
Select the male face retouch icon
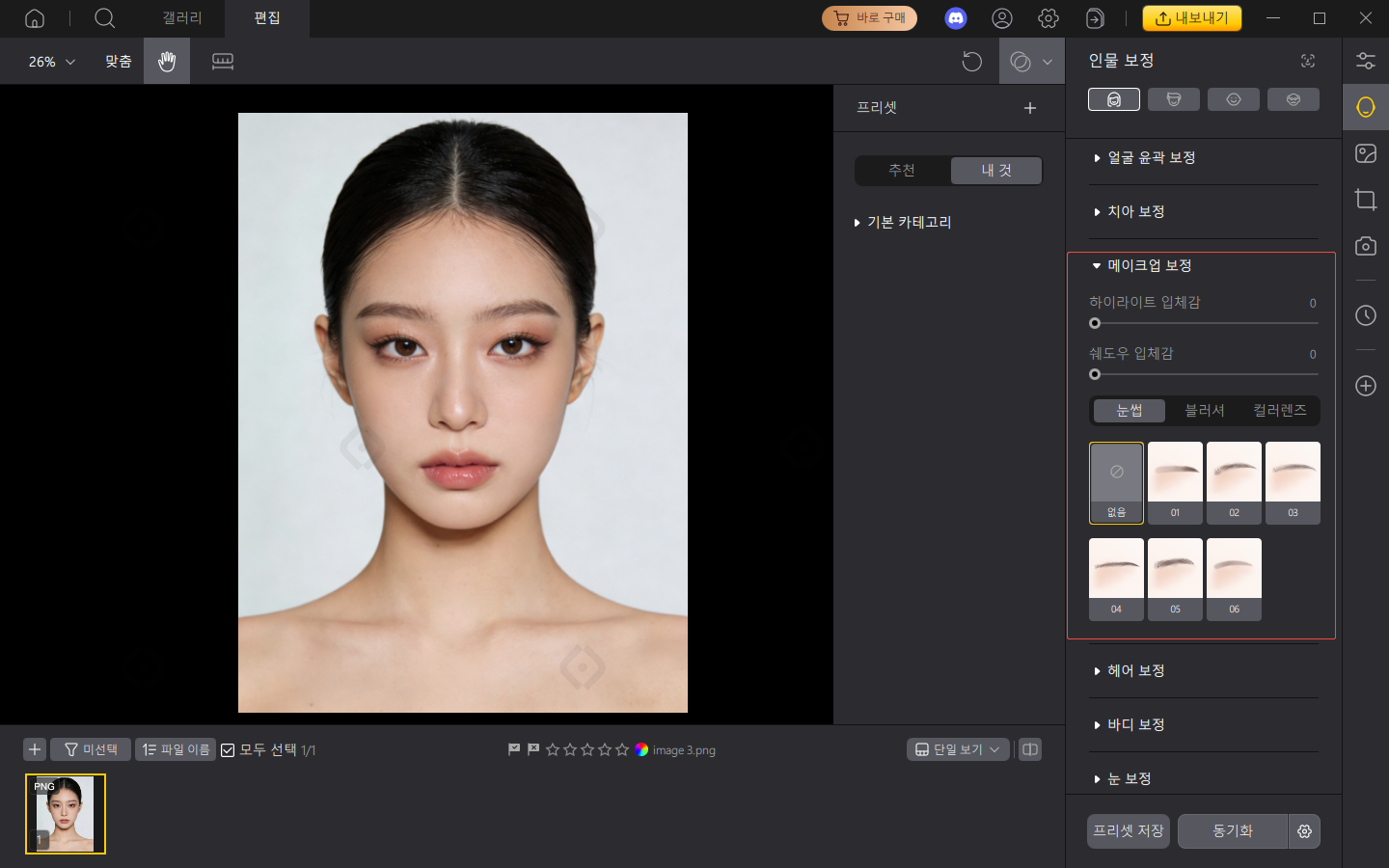tap(1174, 98)
